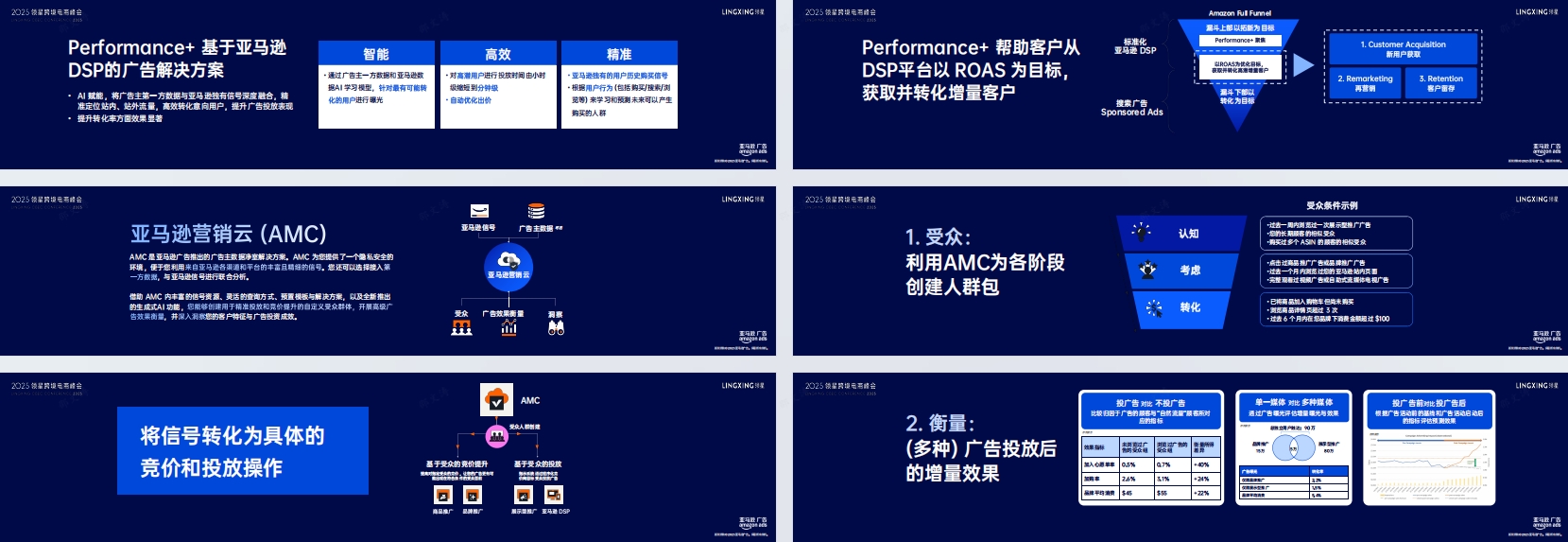Click the orange AMC cloud checkmark icon

(496, 400)
